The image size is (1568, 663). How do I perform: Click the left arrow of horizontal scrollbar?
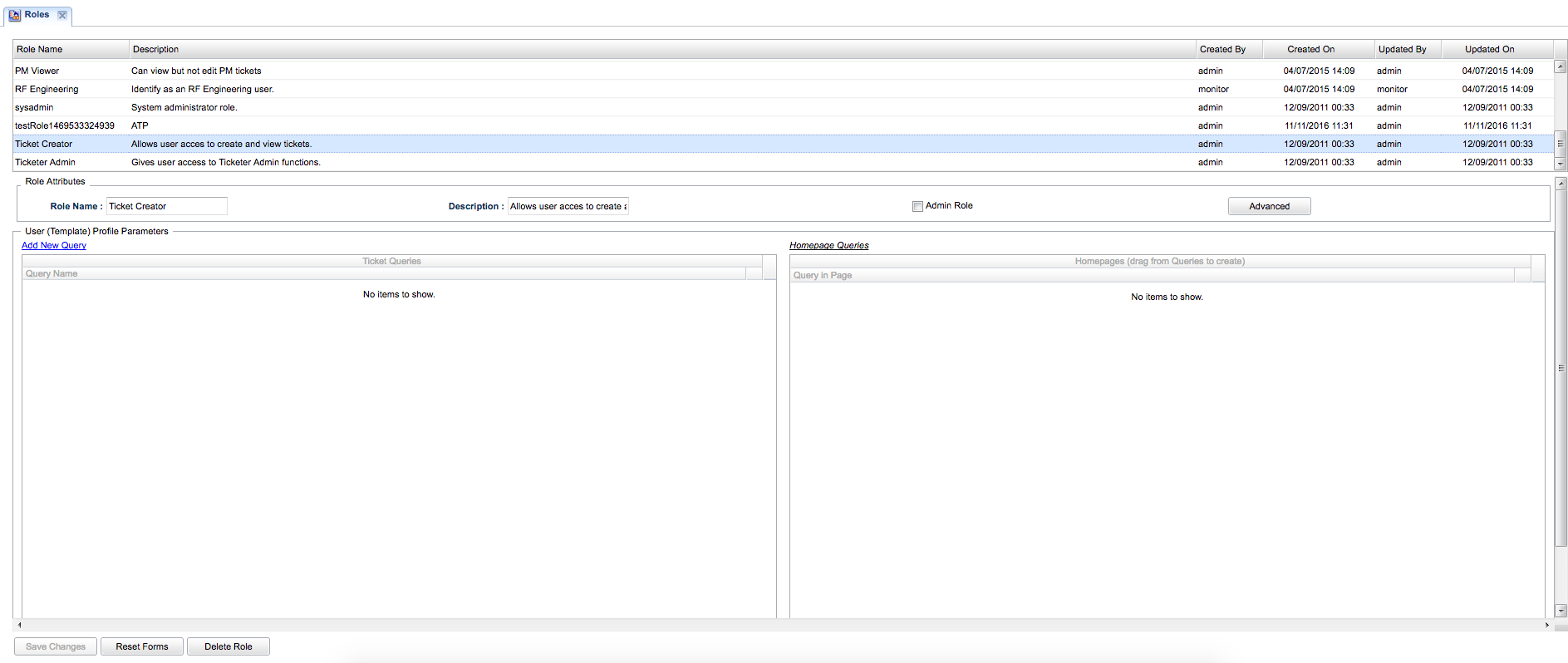19,625
